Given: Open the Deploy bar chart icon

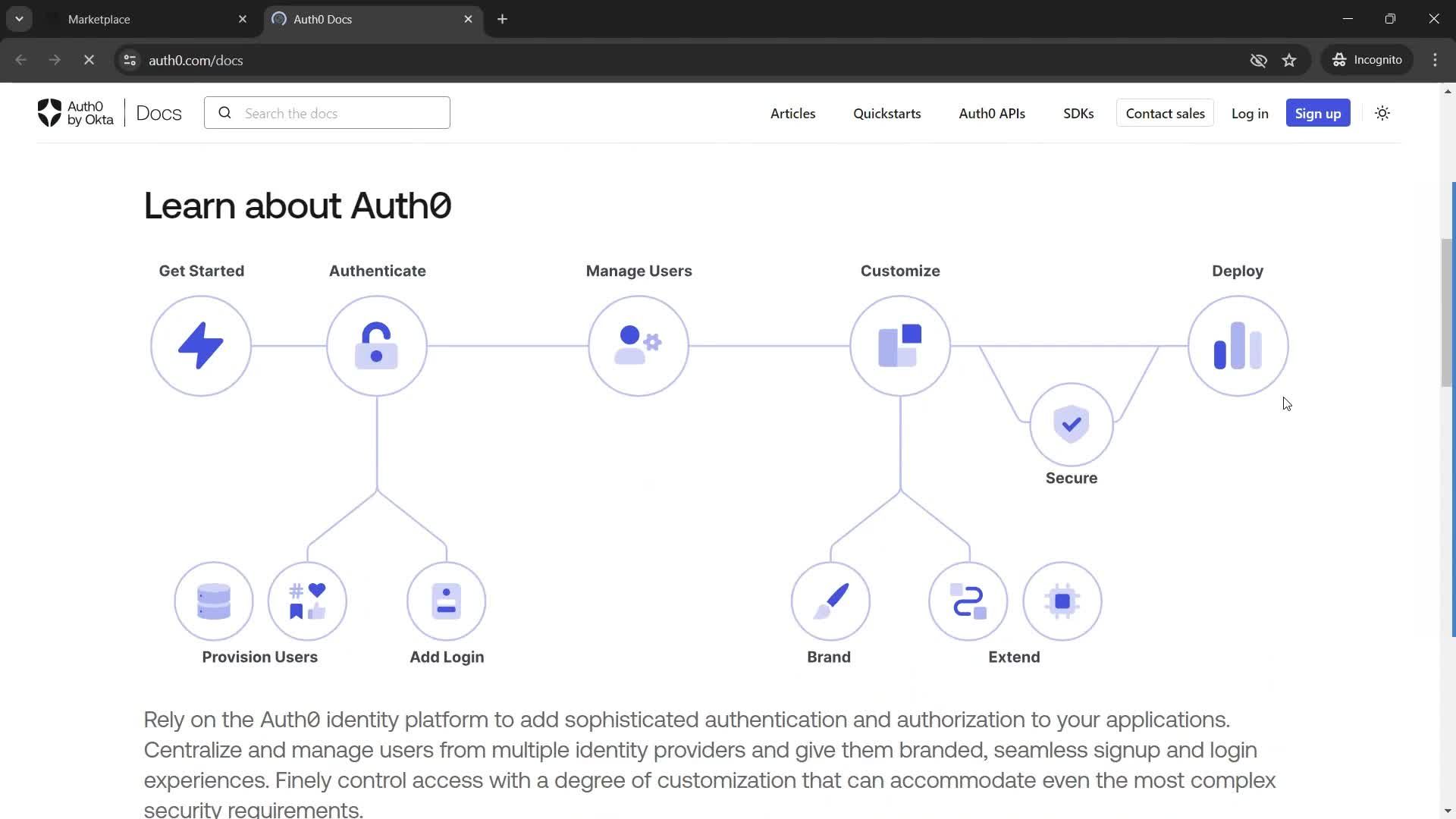Looking at the screenshot, I should (1238, 346).
